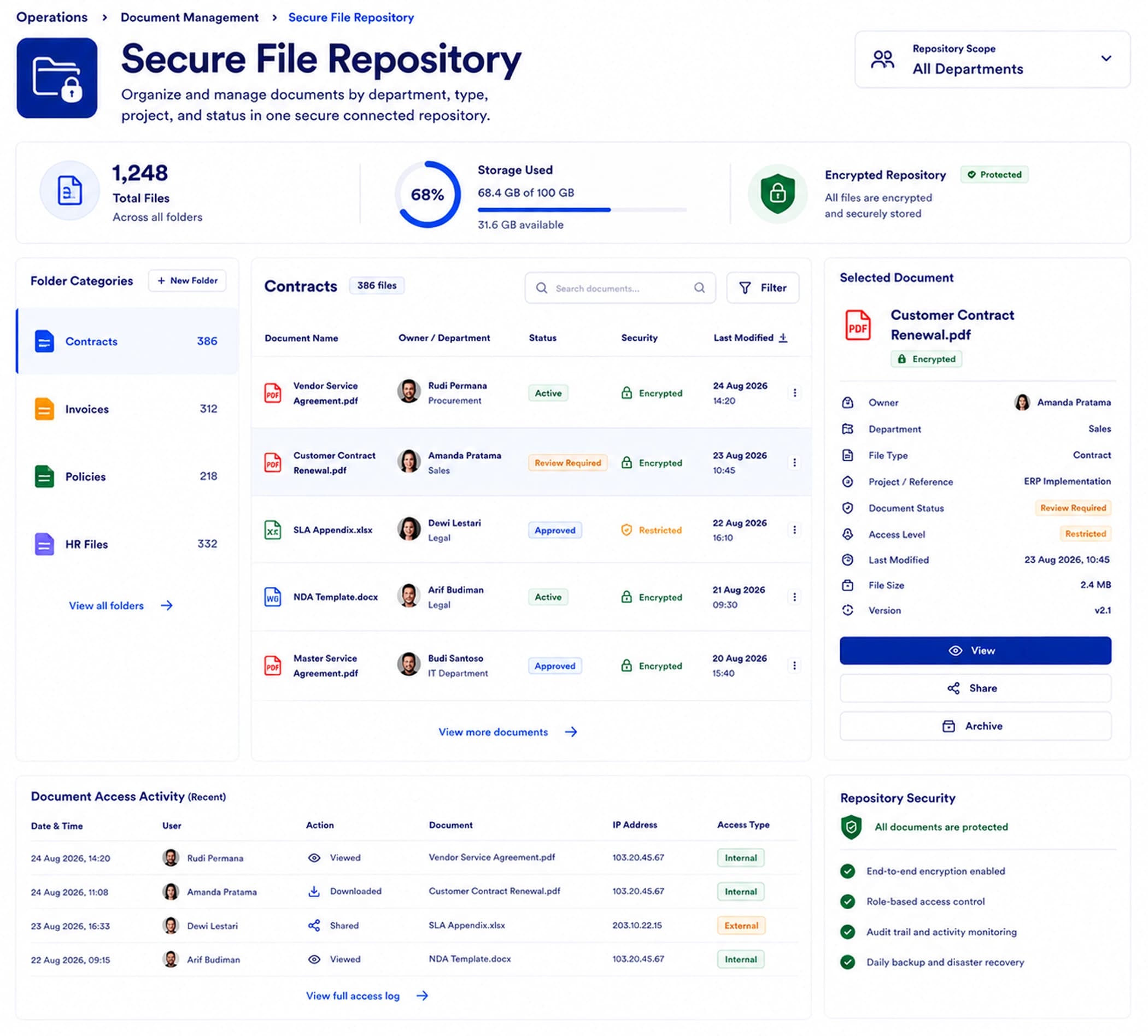Click the Search documents input field
The width and height of the screenshot is (1148, 1036).
pos(620,288)
